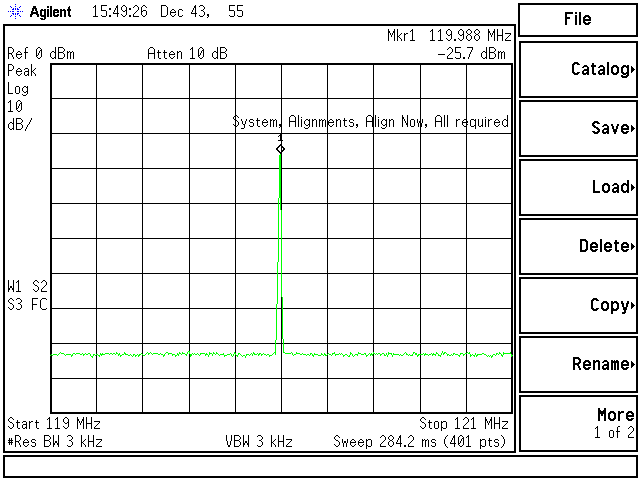Viewport: 640px width, 480px height.
Task: Click the File menu title
Action: 578,19
